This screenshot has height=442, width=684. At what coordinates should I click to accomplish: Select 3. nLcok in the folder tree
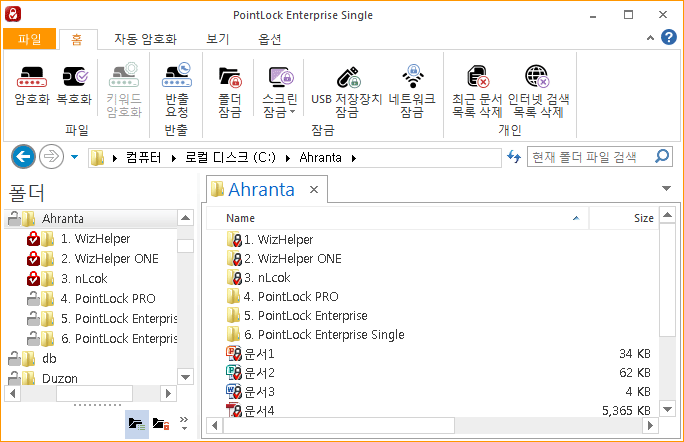(84, 278)
